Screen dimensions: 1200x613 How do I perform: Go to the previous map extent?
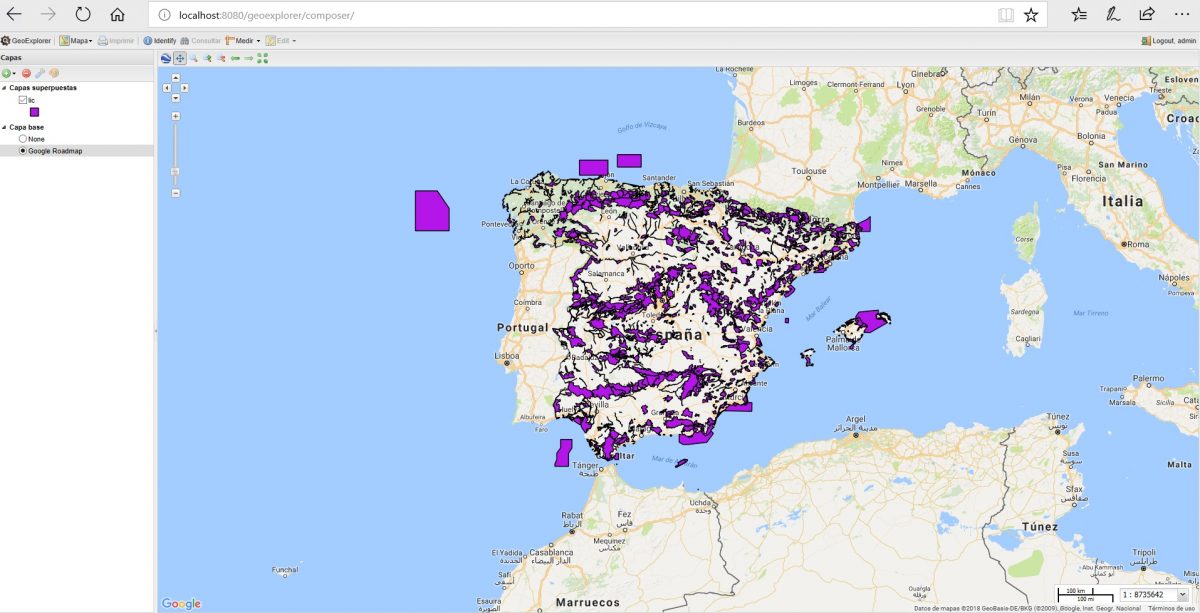[235, 58]
